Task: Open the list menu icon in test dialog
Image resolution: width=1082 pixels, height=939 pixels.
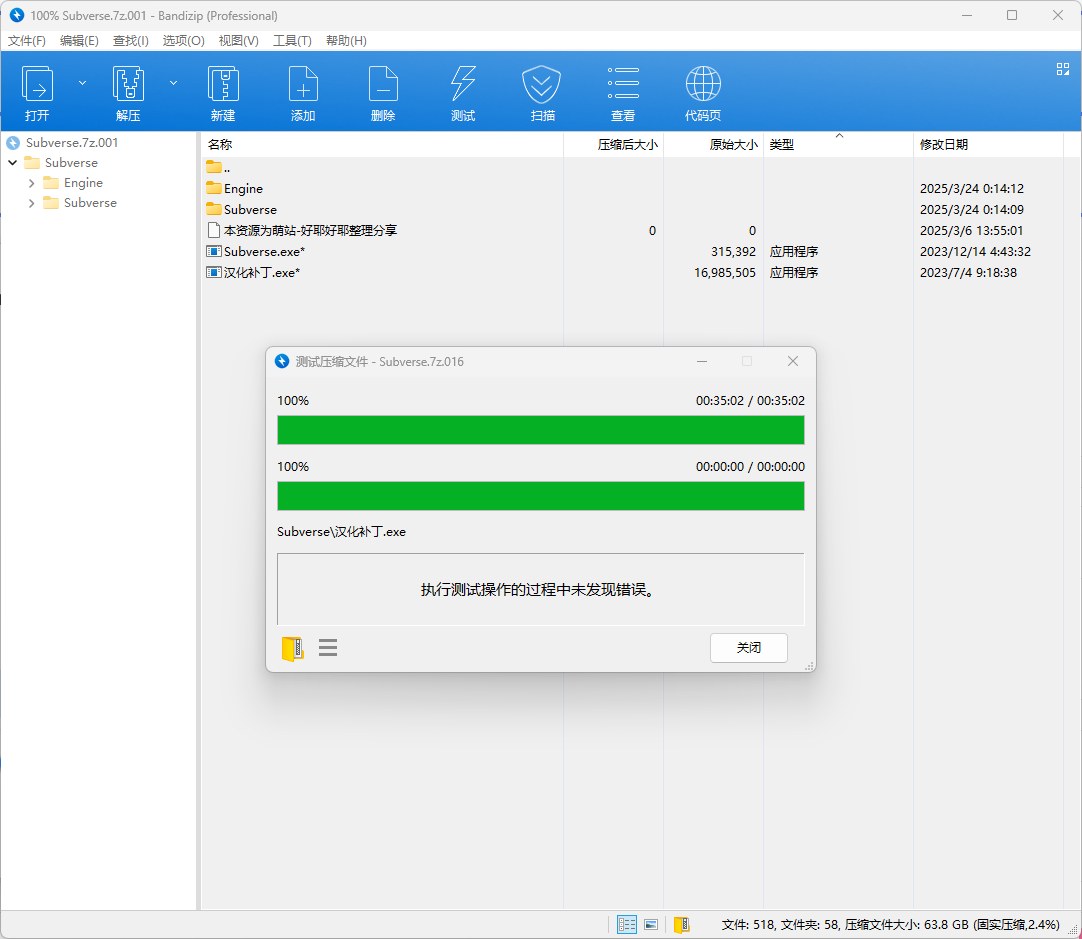Action: 328,647
